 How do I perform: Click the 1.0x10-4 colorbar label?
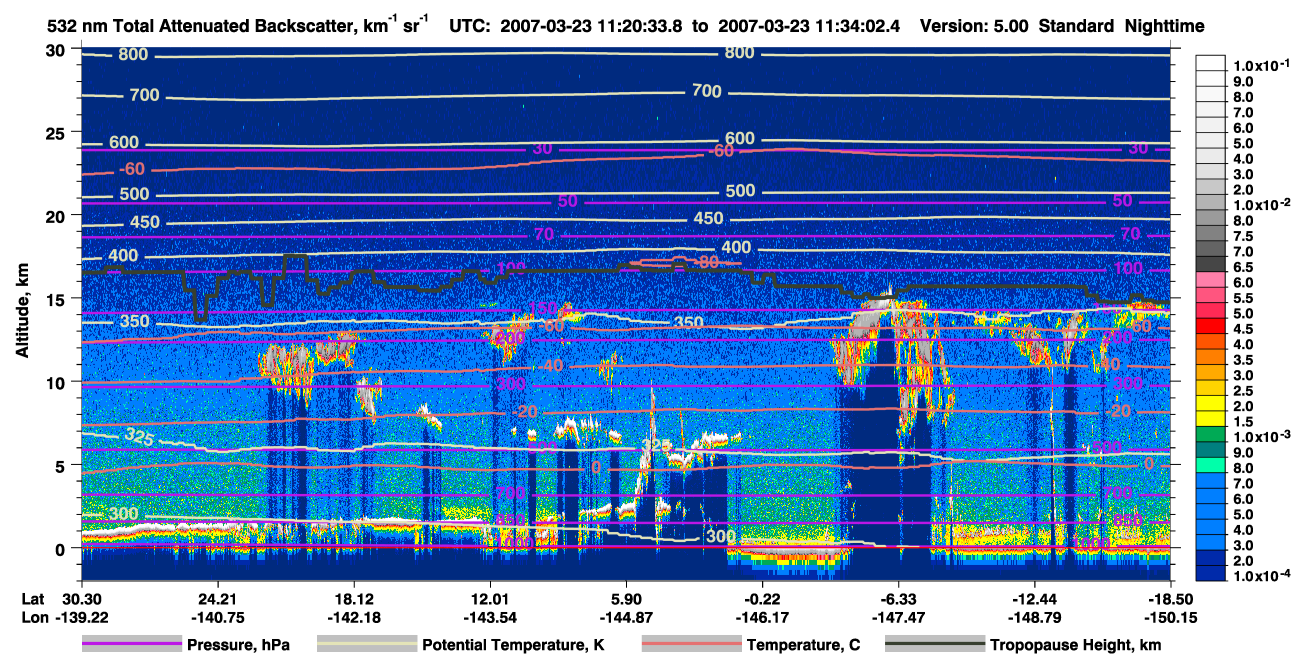coord(1262,576)
